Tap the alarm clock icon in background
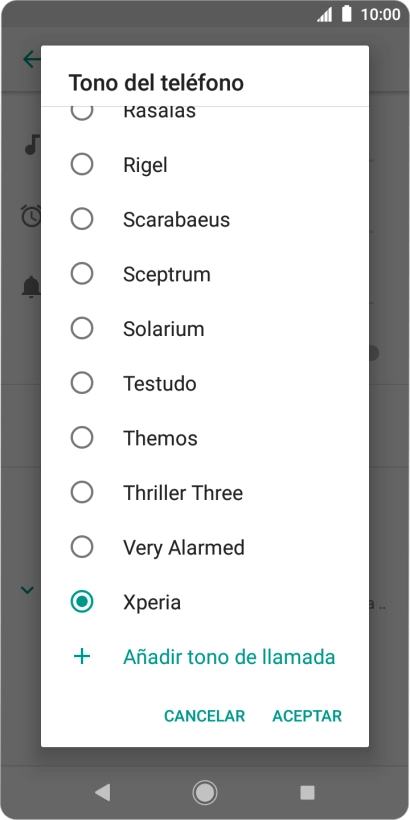410x820 pixels. pos(31,215)
